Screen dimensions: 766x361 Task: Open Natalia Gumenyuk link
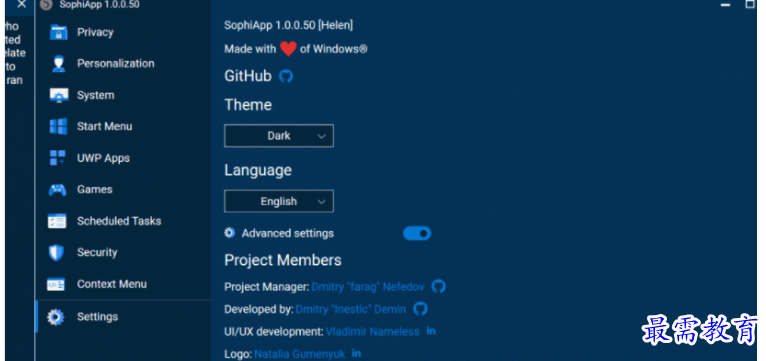coord(299,354)
